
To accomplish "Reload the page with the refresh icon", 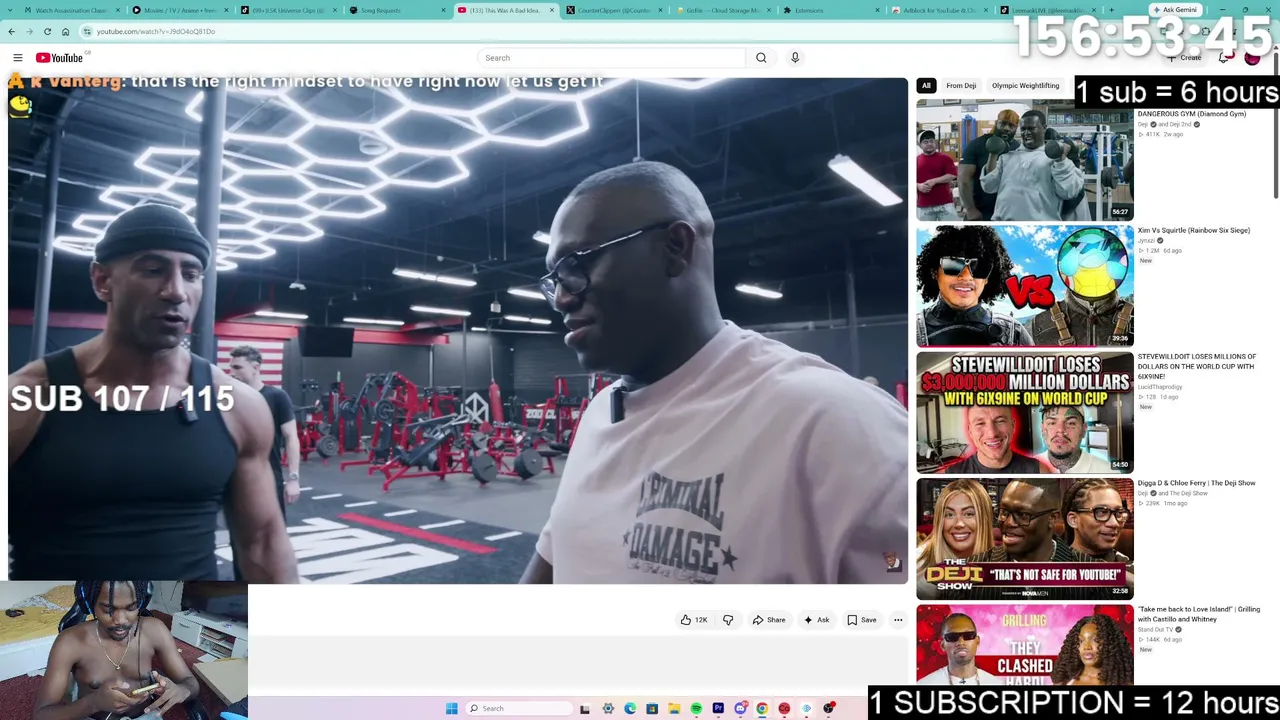I will pyautogui.click(x=47, y=31).
